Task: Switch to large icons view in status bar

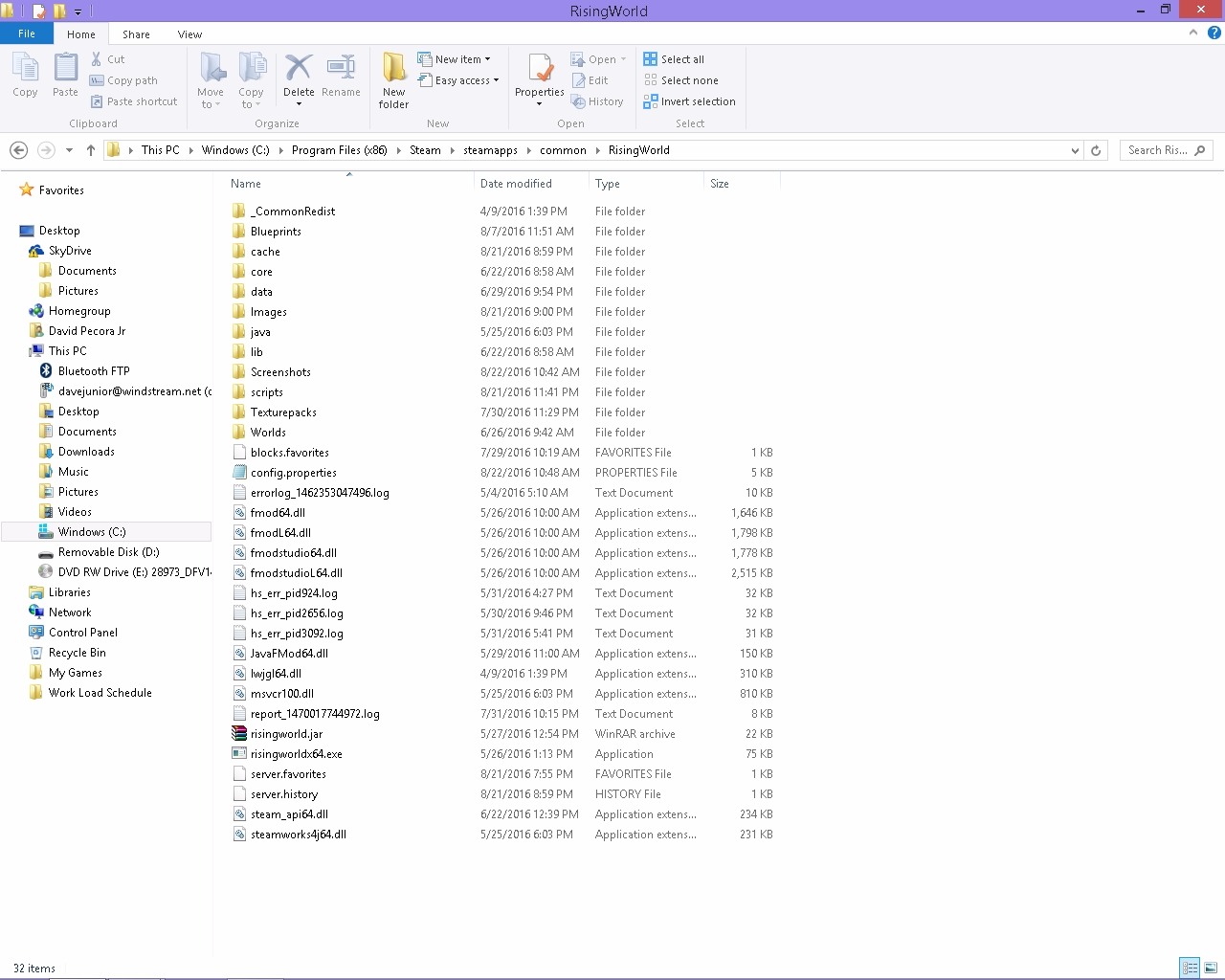Action: 1211,968
